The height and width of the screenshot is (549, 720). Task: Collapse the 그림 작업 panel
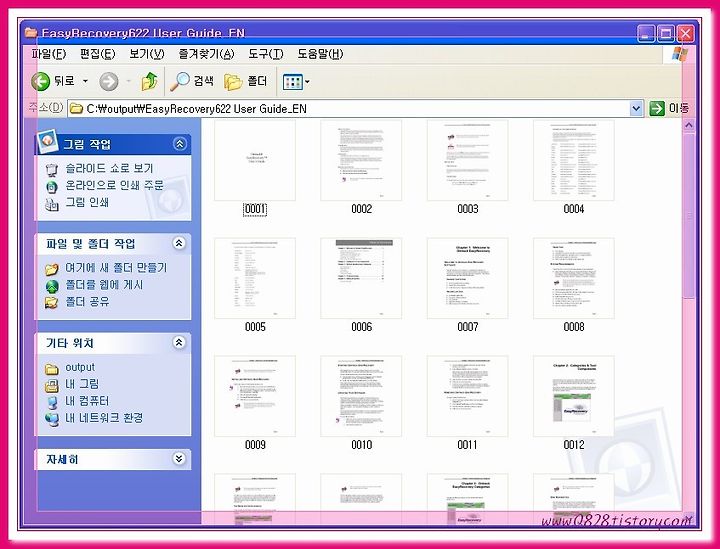point(180,144)
